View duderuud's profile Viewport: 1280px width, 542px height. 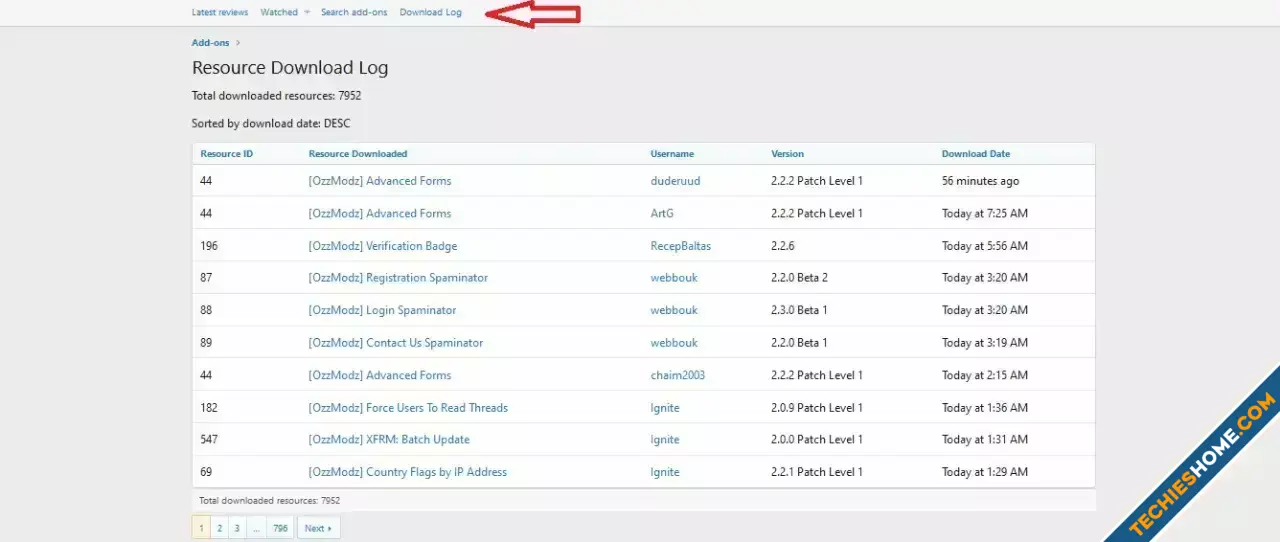pos(674,181)
